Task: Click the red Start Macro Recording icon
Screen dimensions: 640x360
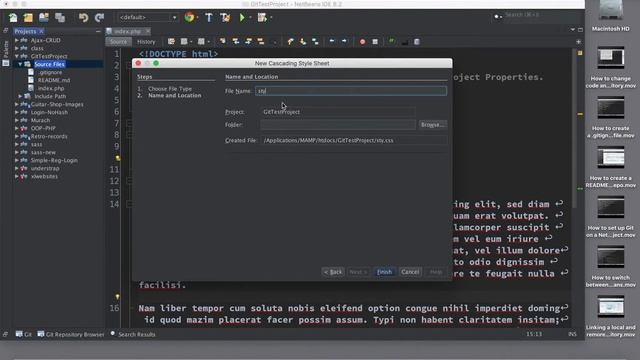Action: click(362, 42)
